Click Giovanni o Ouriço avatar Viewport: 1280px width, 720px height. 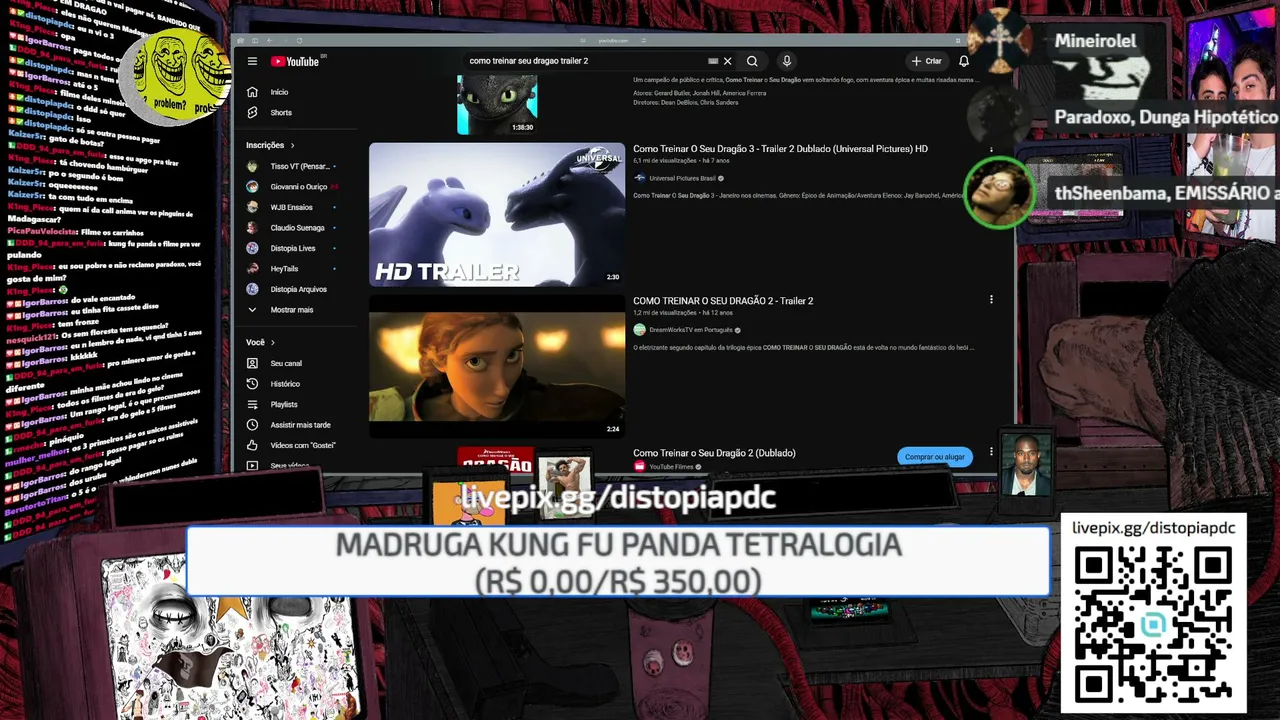click(252, 187)
